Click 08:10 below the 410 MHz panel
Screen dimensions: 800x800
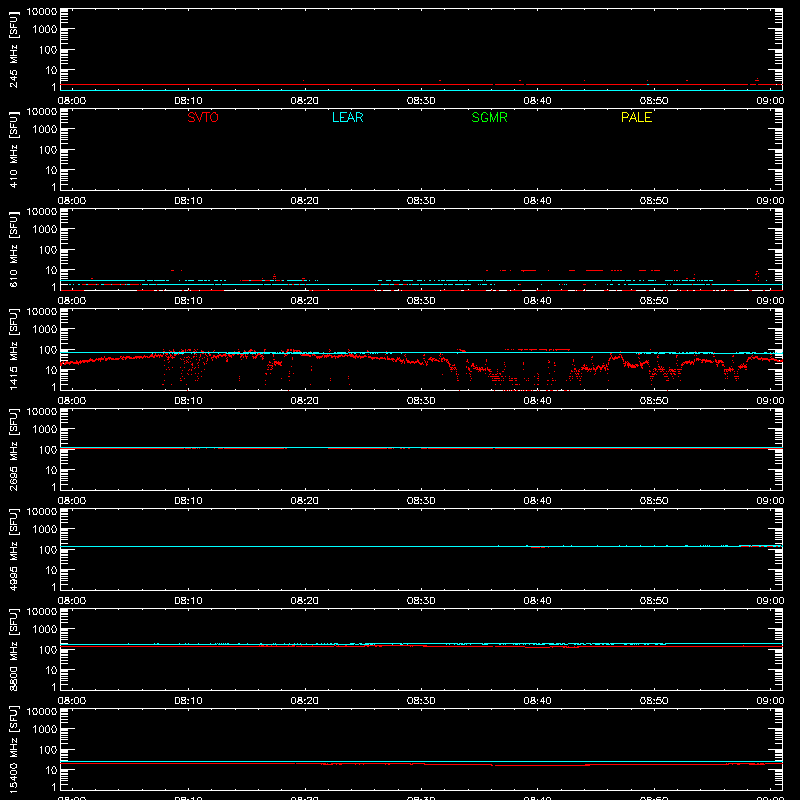[188, 201]
